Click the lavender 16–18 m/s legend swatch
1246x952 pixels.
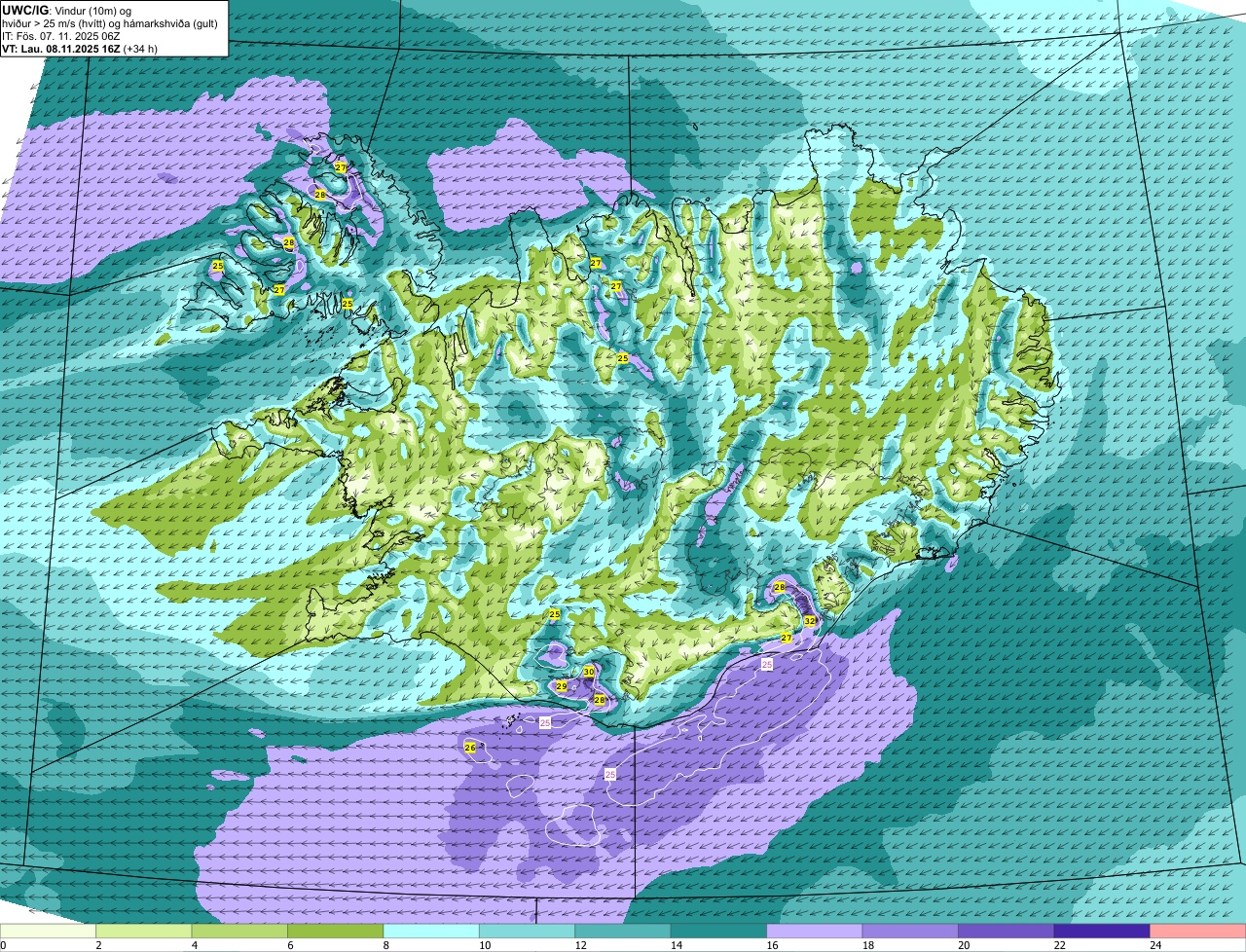pos(815,932)
